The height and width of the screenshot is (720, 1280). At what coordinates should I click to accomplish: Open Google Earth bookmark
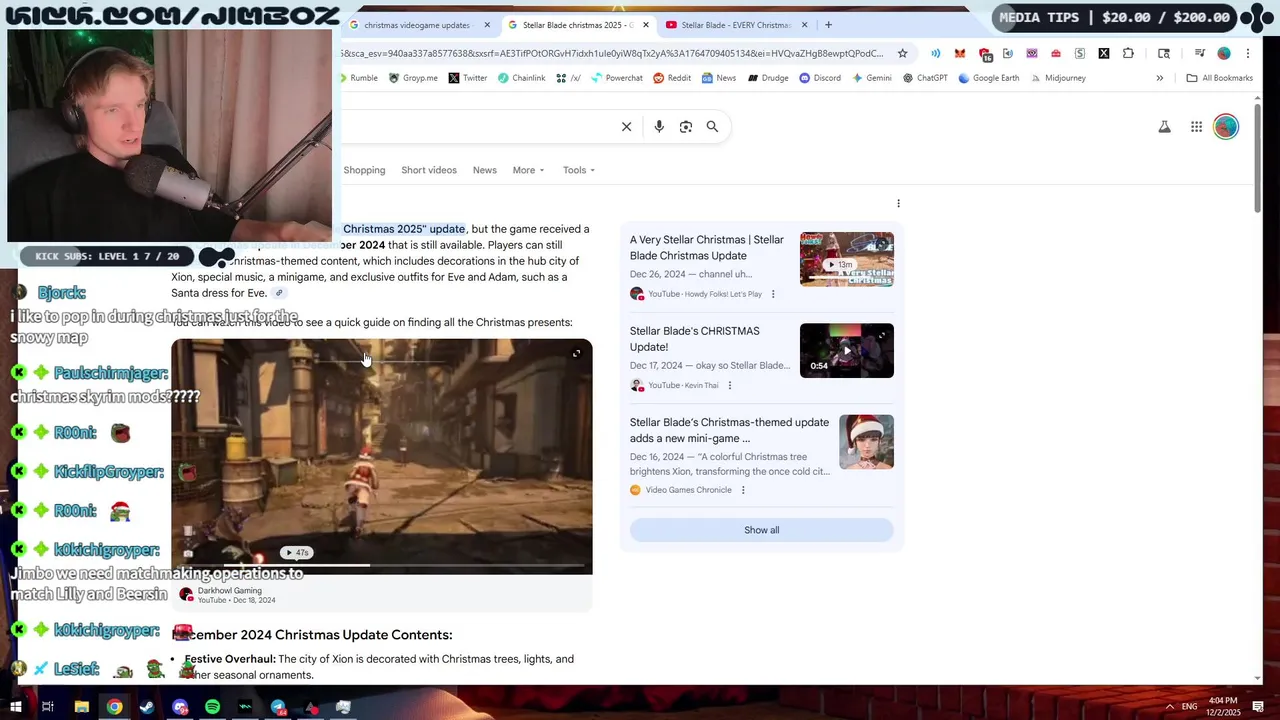coord(988,78)
